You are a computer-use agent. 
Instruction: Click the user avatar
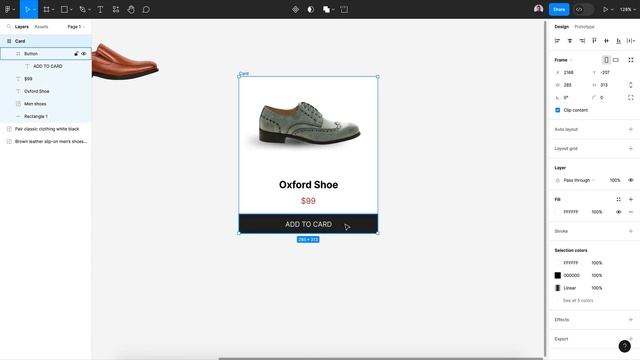click(x=538, y=9)
